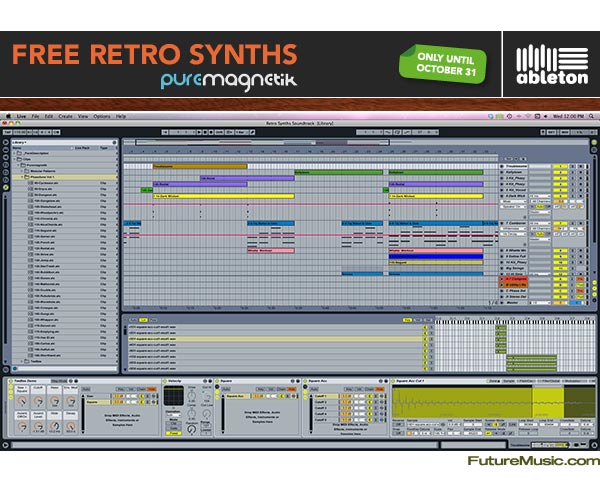Toggle Velocity device activator
The width and height of the screenshot is (600, 481).
click(x=165, y=381)
